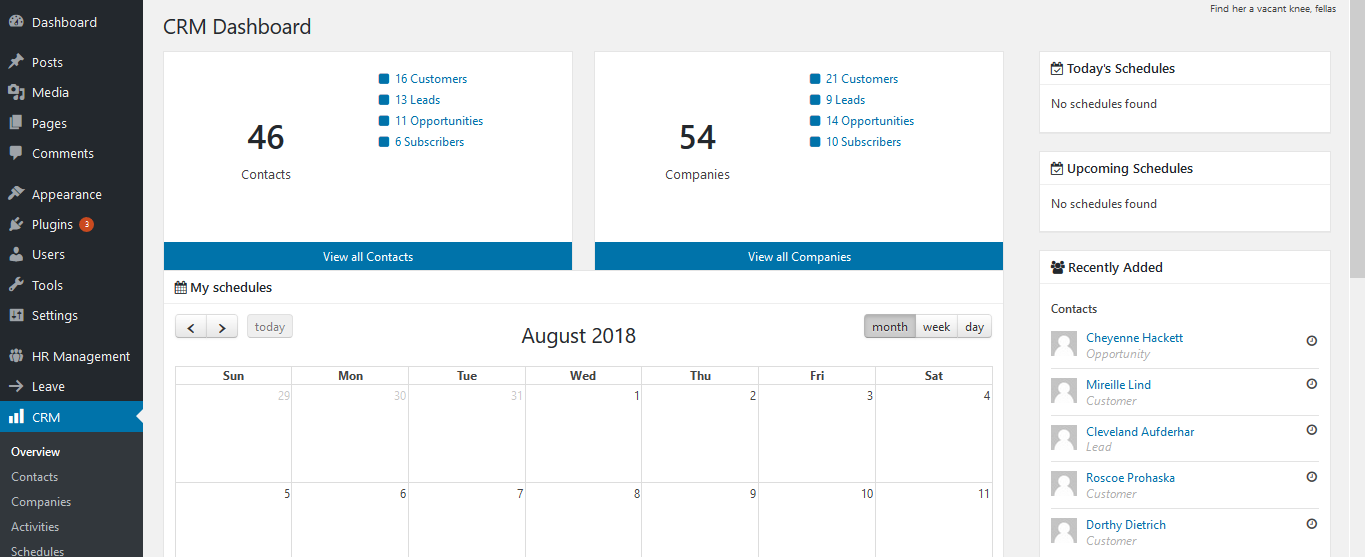Click the CRM bar chart icon
This screenshot has width=1365, height=557.
click(x=16, y=417)
